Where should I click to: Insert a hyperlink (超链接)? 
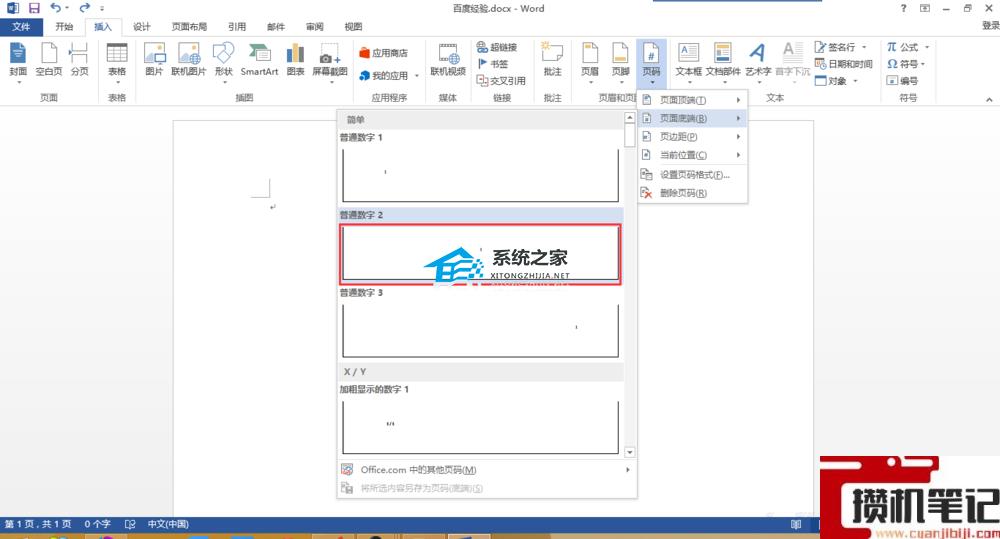point(497,47)
